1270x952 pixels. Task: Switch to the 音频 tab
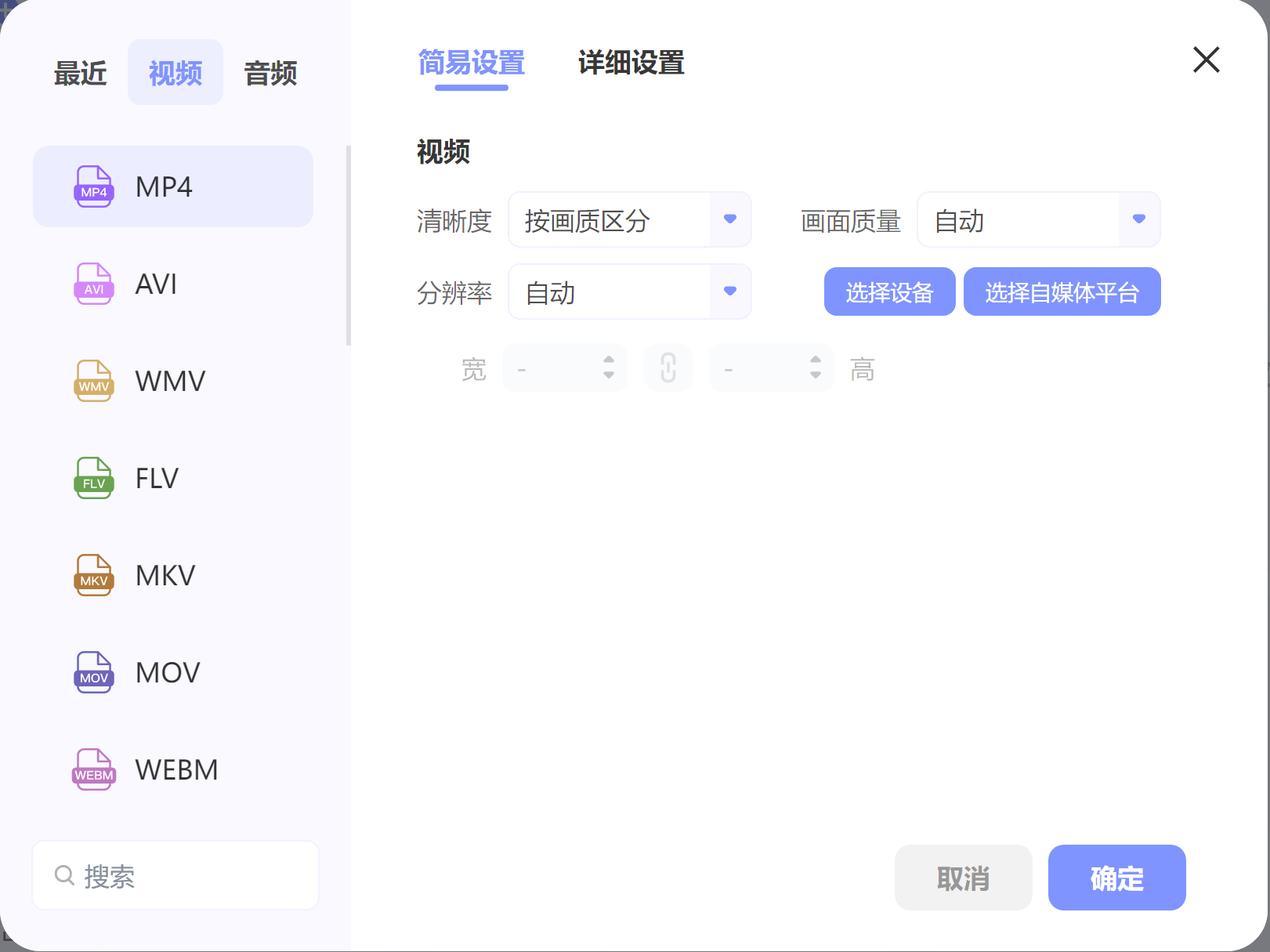269,72
